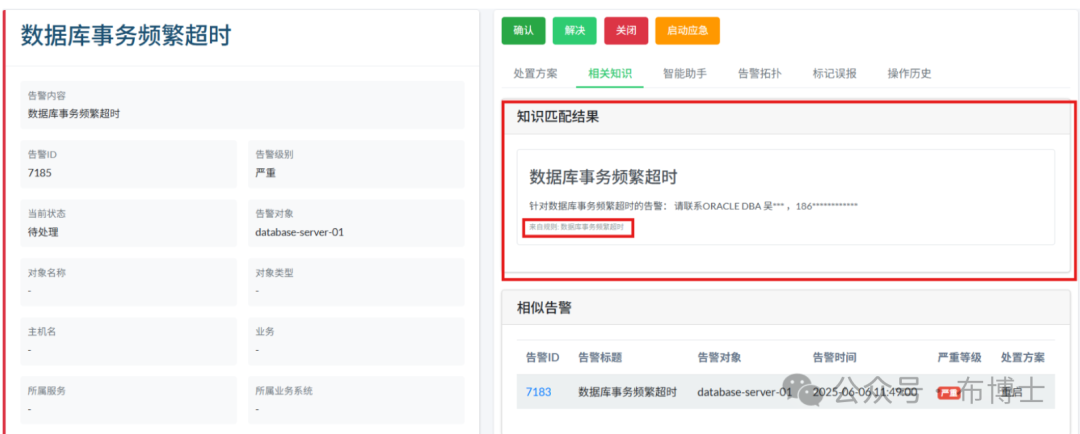Viewport: 1080px width, 434px height.
Task: Click the page title 数据库事务频繁超时
Action: pyautogui.click(x=125, y=34)
